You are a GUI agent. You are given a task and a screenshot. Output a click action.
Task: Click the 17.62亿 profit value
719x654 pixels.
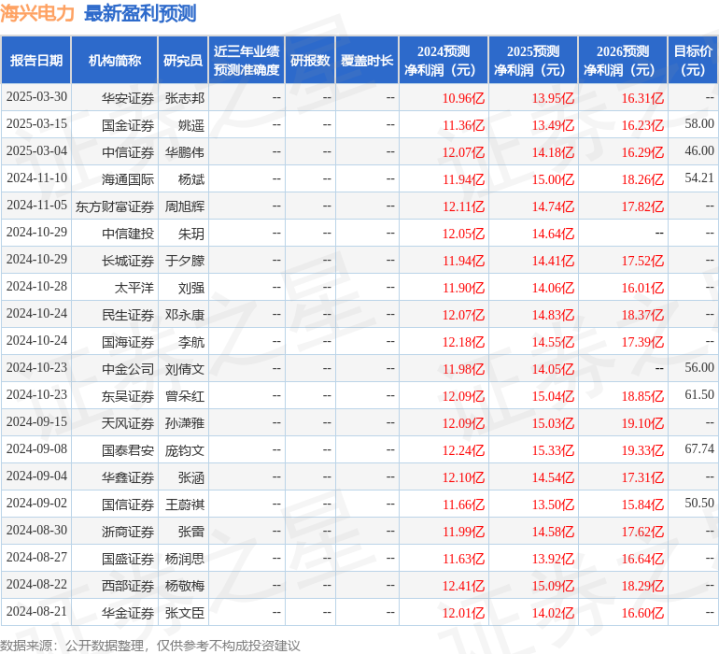[x=642, y=531]
